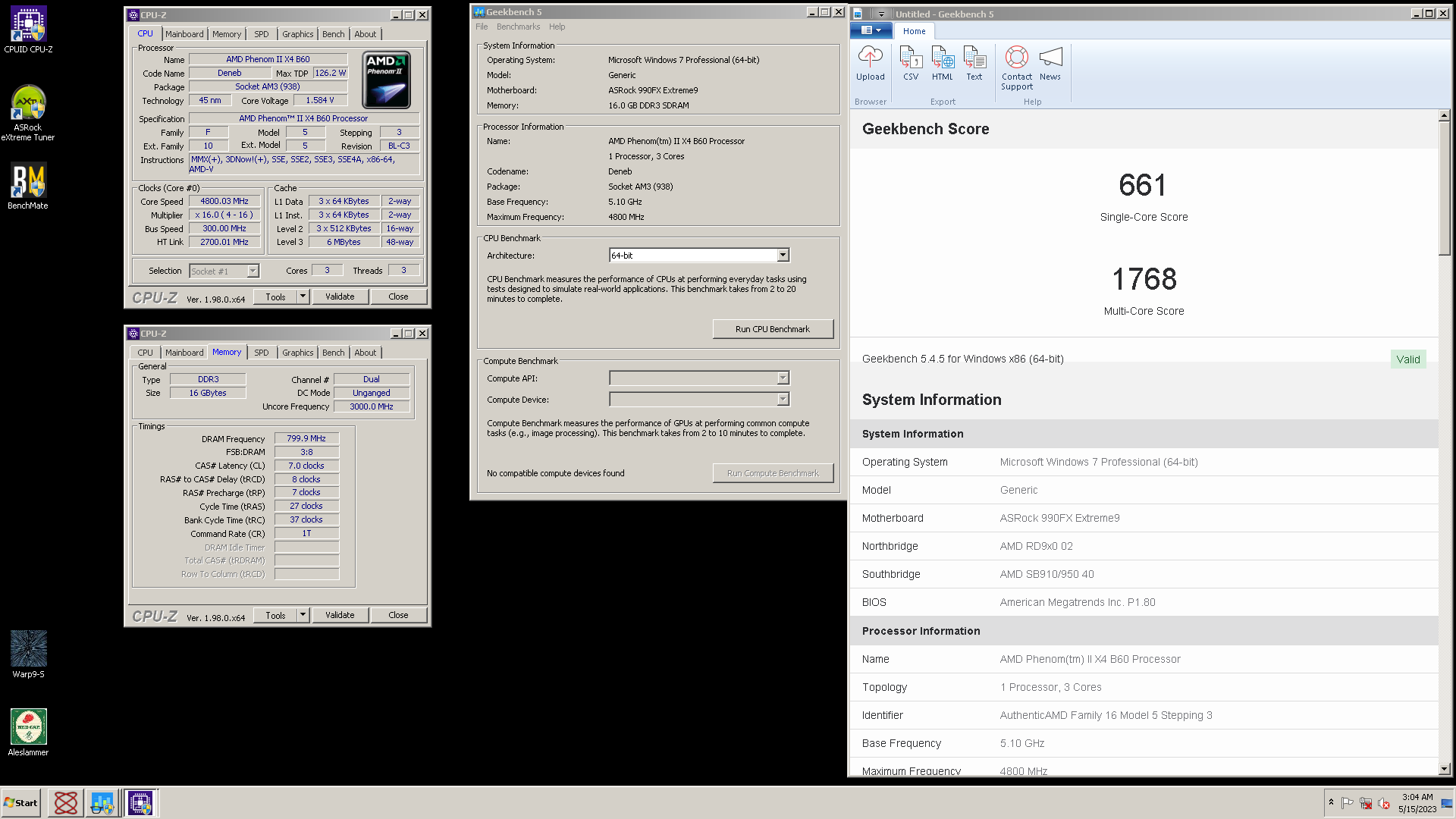Image resolution: width=1456 pixels, height=819 pixels.
Task: Click Validate in upper CPU-Z window
Action: pos(340,297)
